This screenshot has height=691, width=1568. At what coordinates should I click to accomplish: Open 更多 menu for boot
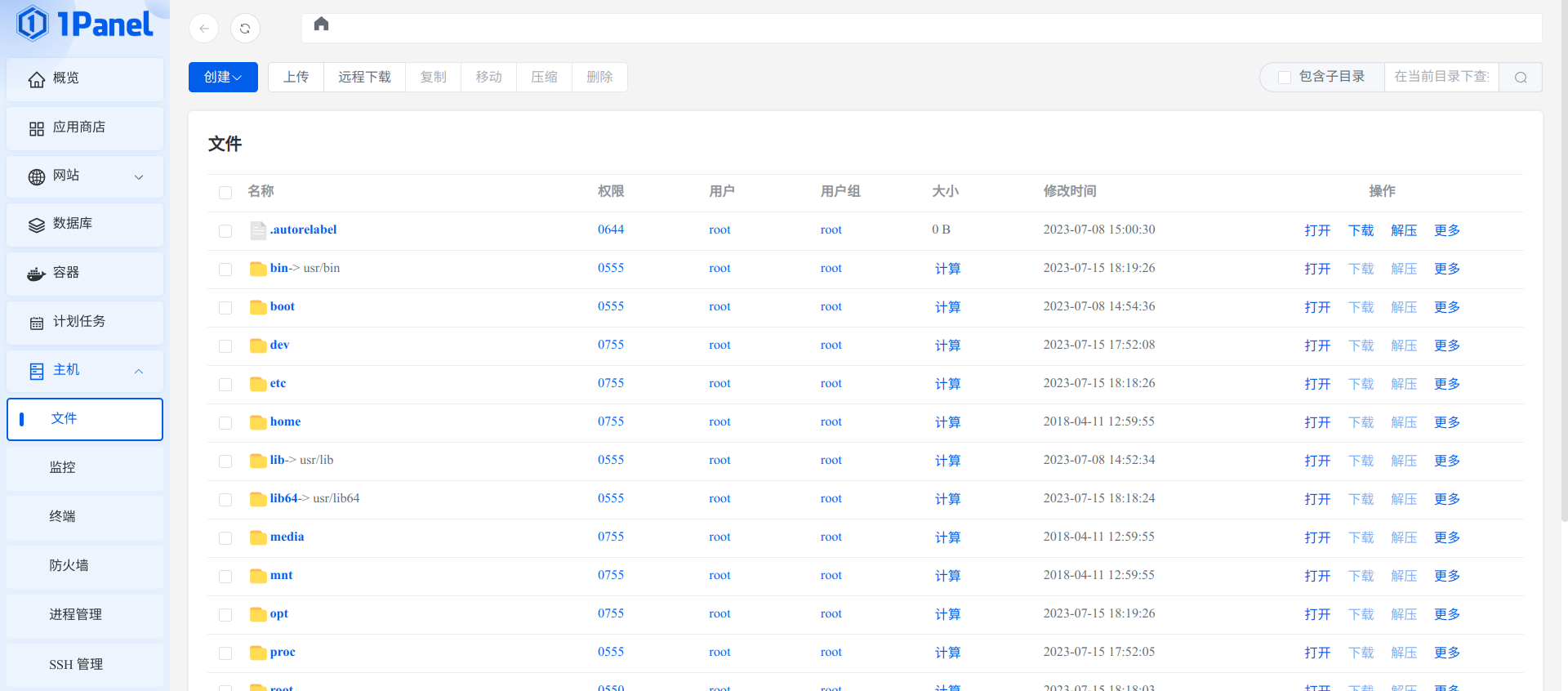(1447, 307)
